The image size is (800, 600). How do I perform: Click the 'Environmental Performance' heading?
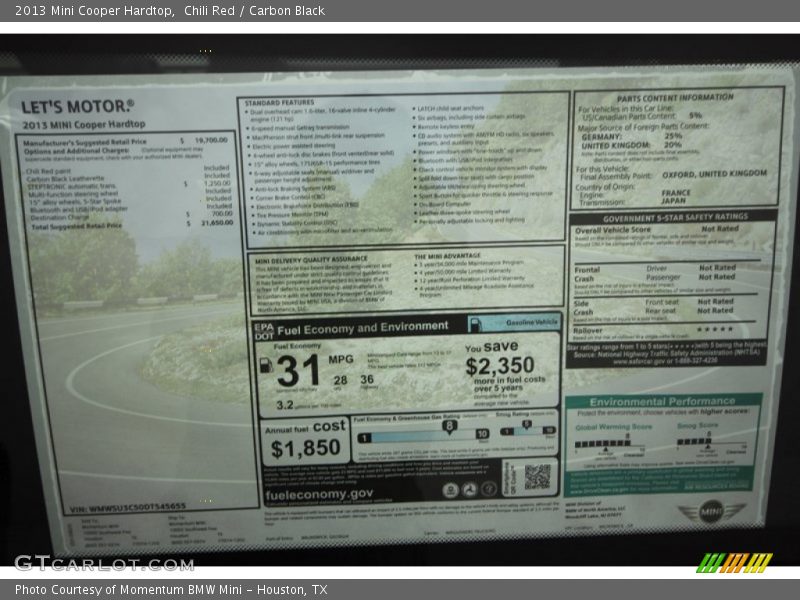tap(662, 401)
